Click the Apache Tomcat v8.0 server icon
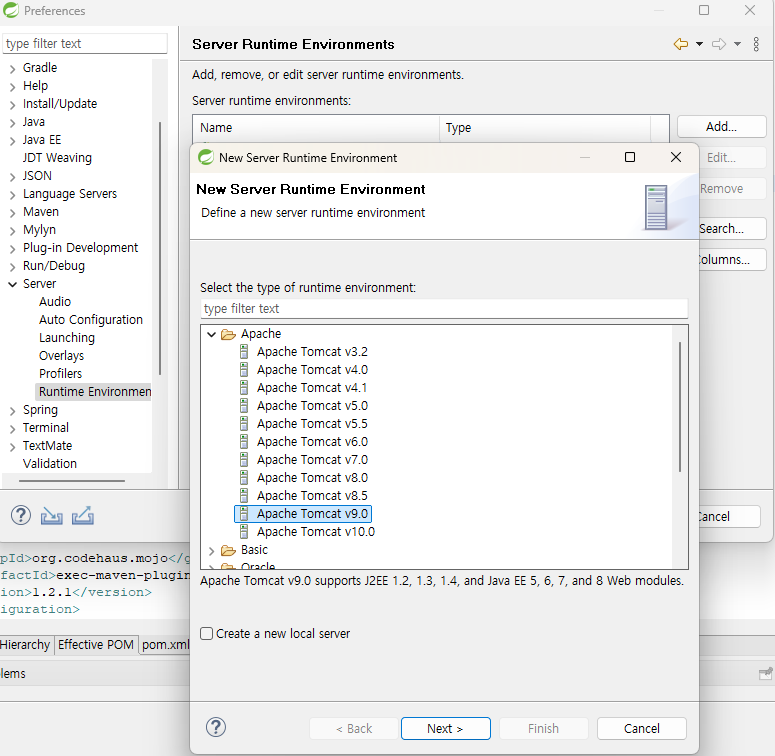The width and height of the screenshot is (775, 756). 244,478
